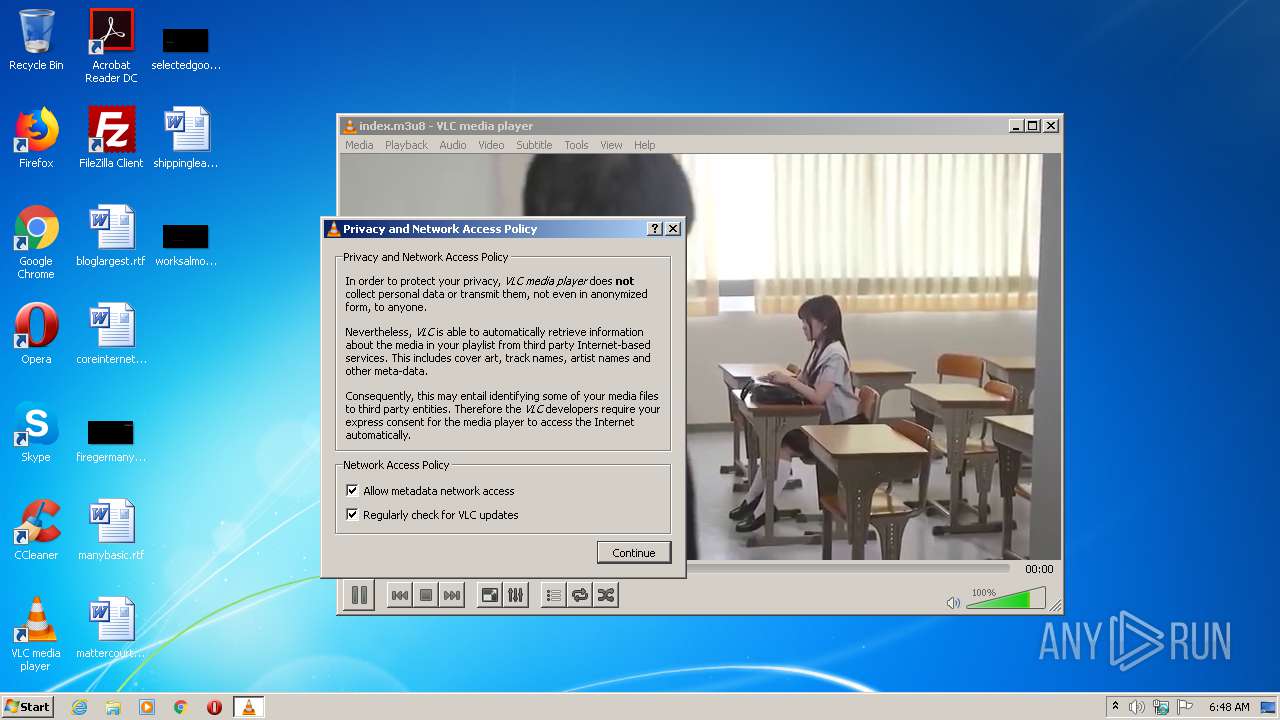Screen dimensions: 1280x720
Task: Launch Opera from the taskbar
Action: click(x=214, y=707)
